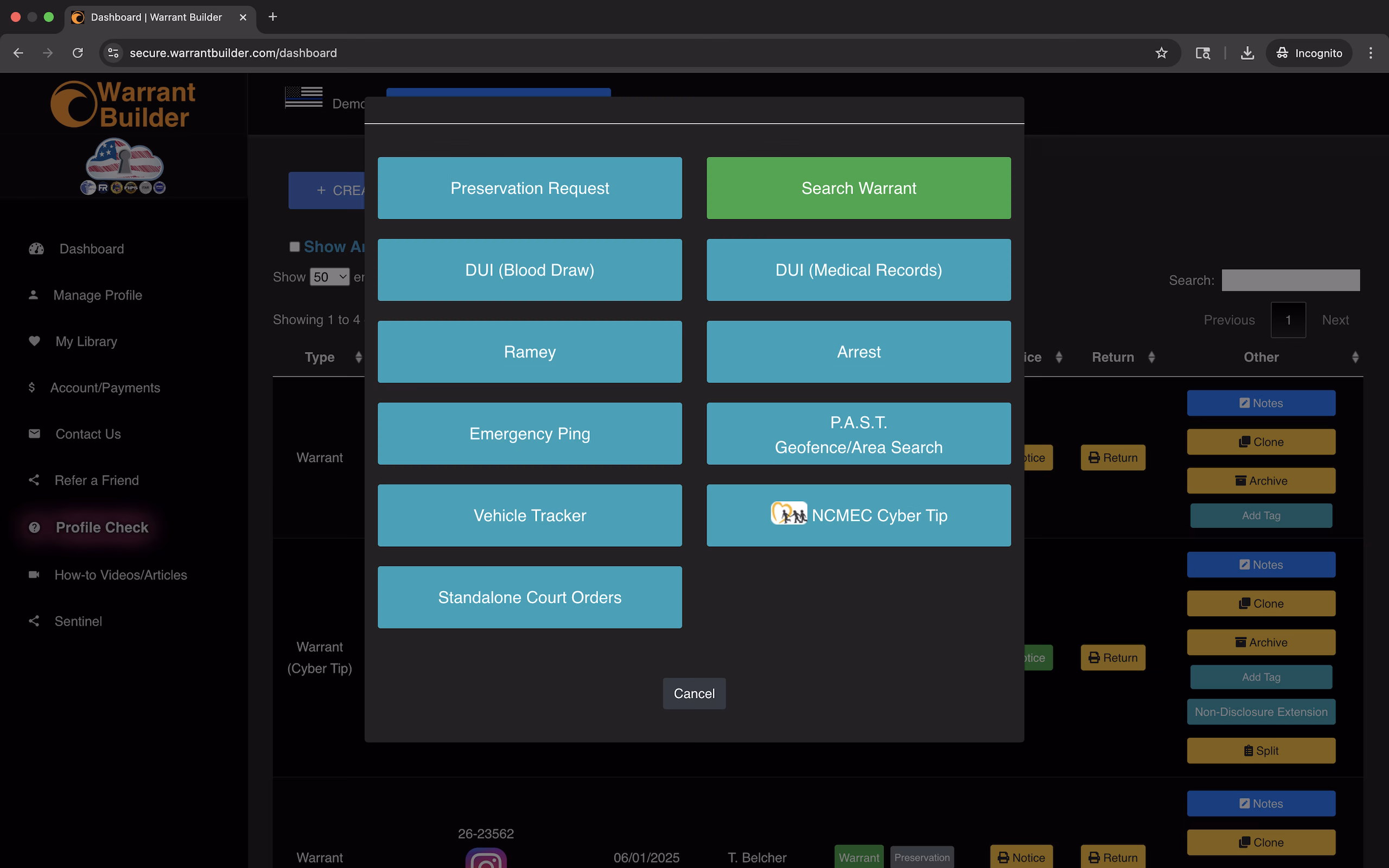This screenshot has height=868, width=1389.
Task: Open a new browser tab
Action: tap(272, 17)
